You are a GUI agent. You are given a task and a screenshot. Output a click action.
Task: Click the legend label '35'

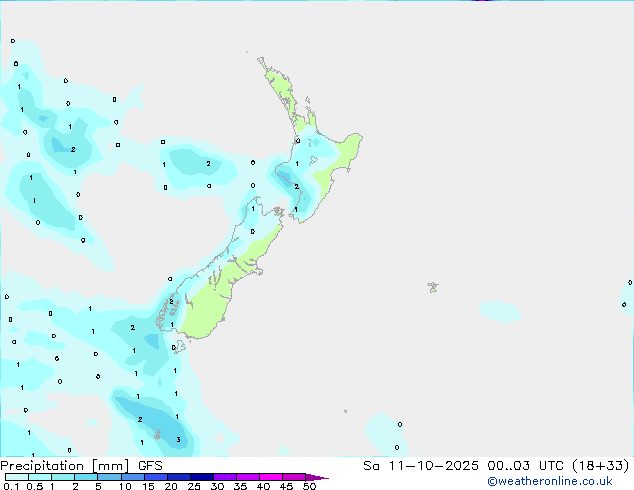[x=240, y=486]
